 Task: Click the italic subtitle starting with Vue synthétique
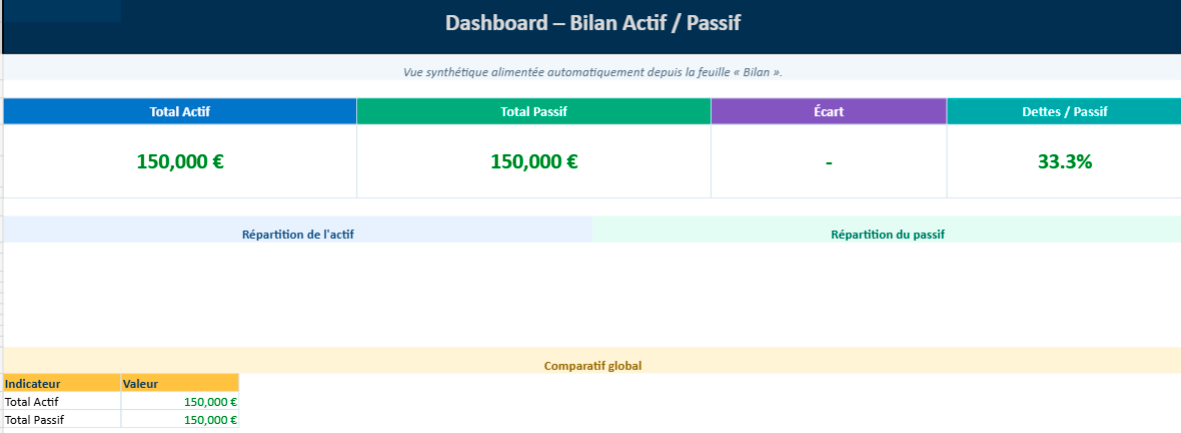click(592, 72)
